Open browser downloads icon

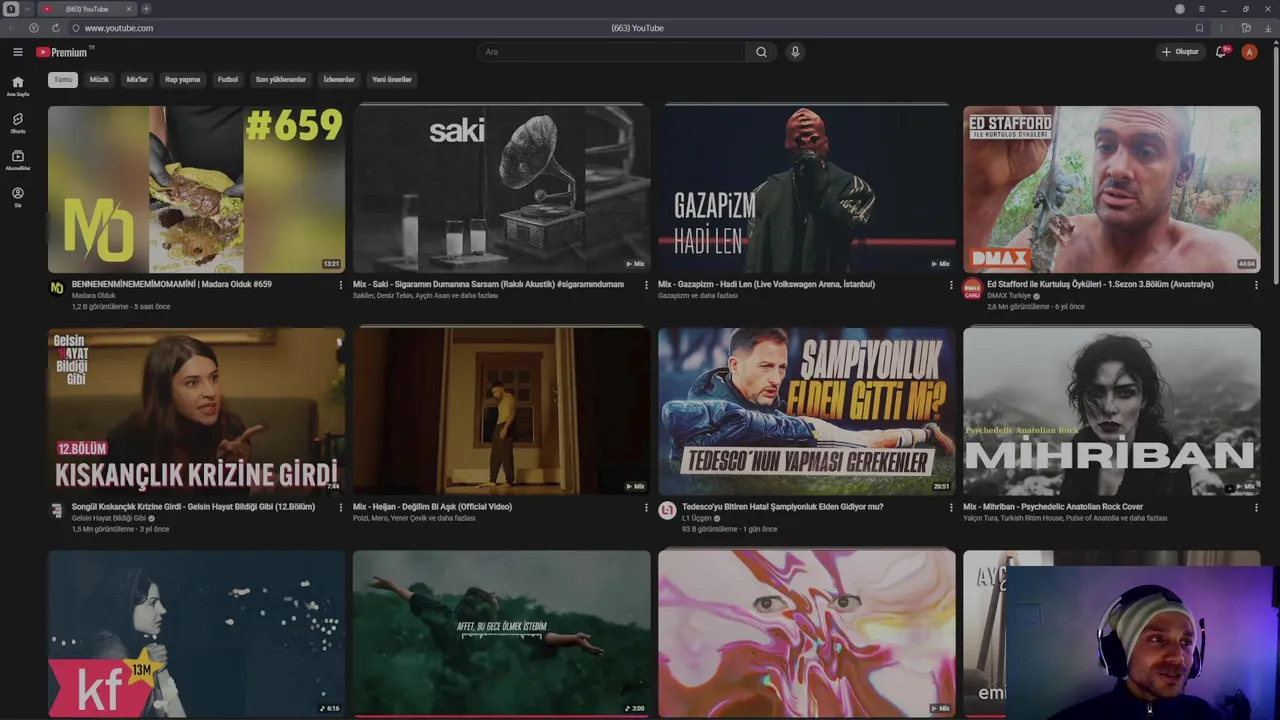1268,28
